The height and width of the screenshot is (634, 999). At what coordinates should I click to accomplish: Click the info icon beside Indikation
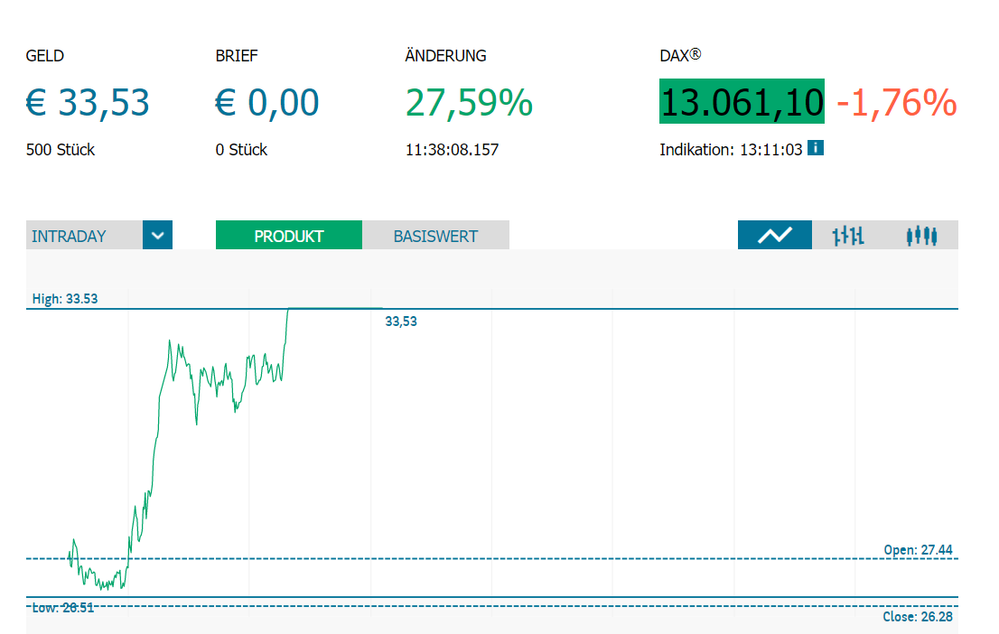815,149
